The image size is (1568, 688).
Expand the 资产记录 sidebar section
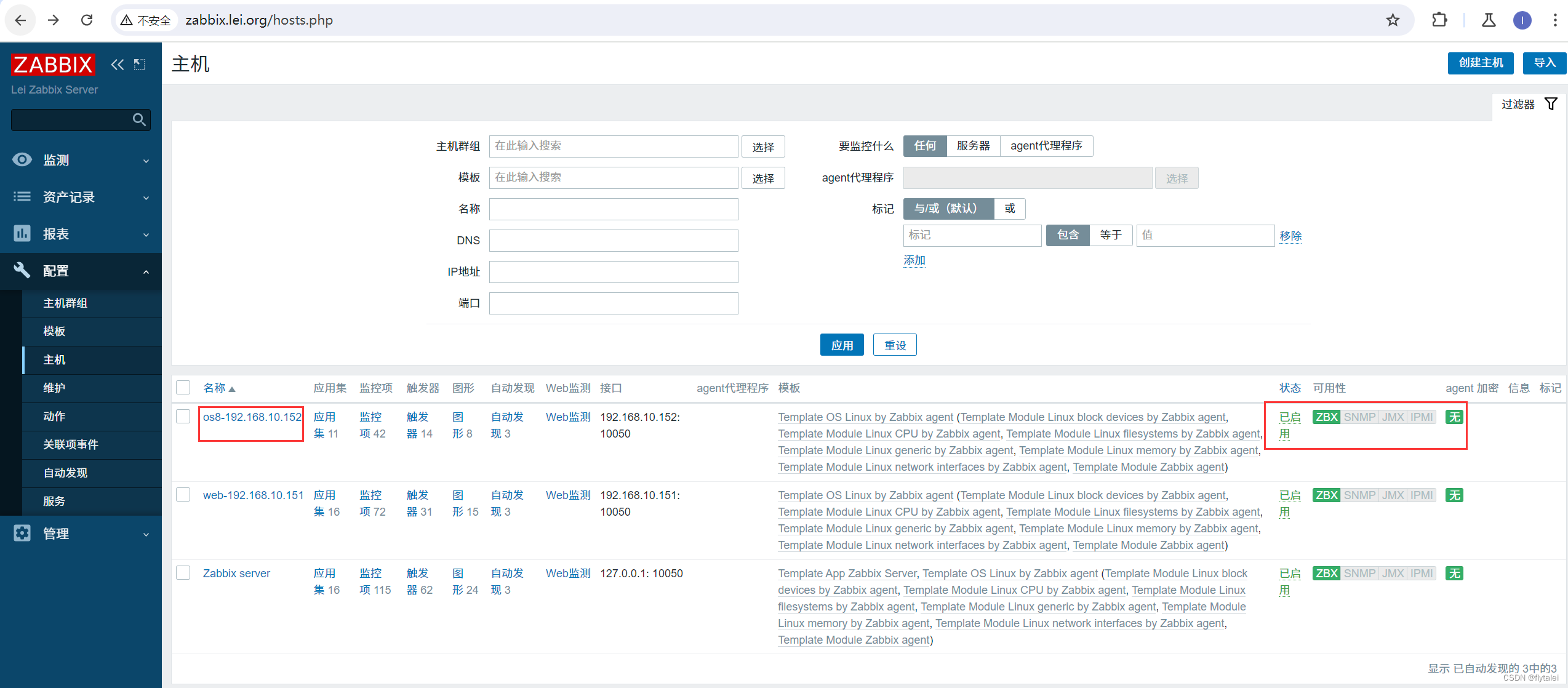[x=81, y=197]
